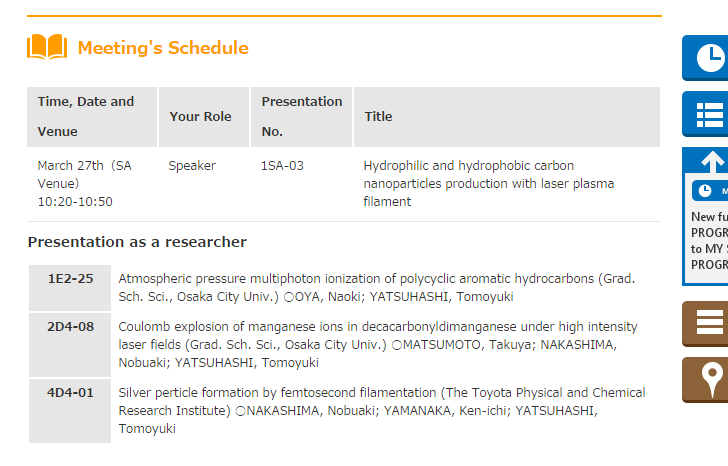Image resolution: width=728 pixels, height=466 pixels.
Task: Select presentation code 4D4-01
Action: click(70, 392)
